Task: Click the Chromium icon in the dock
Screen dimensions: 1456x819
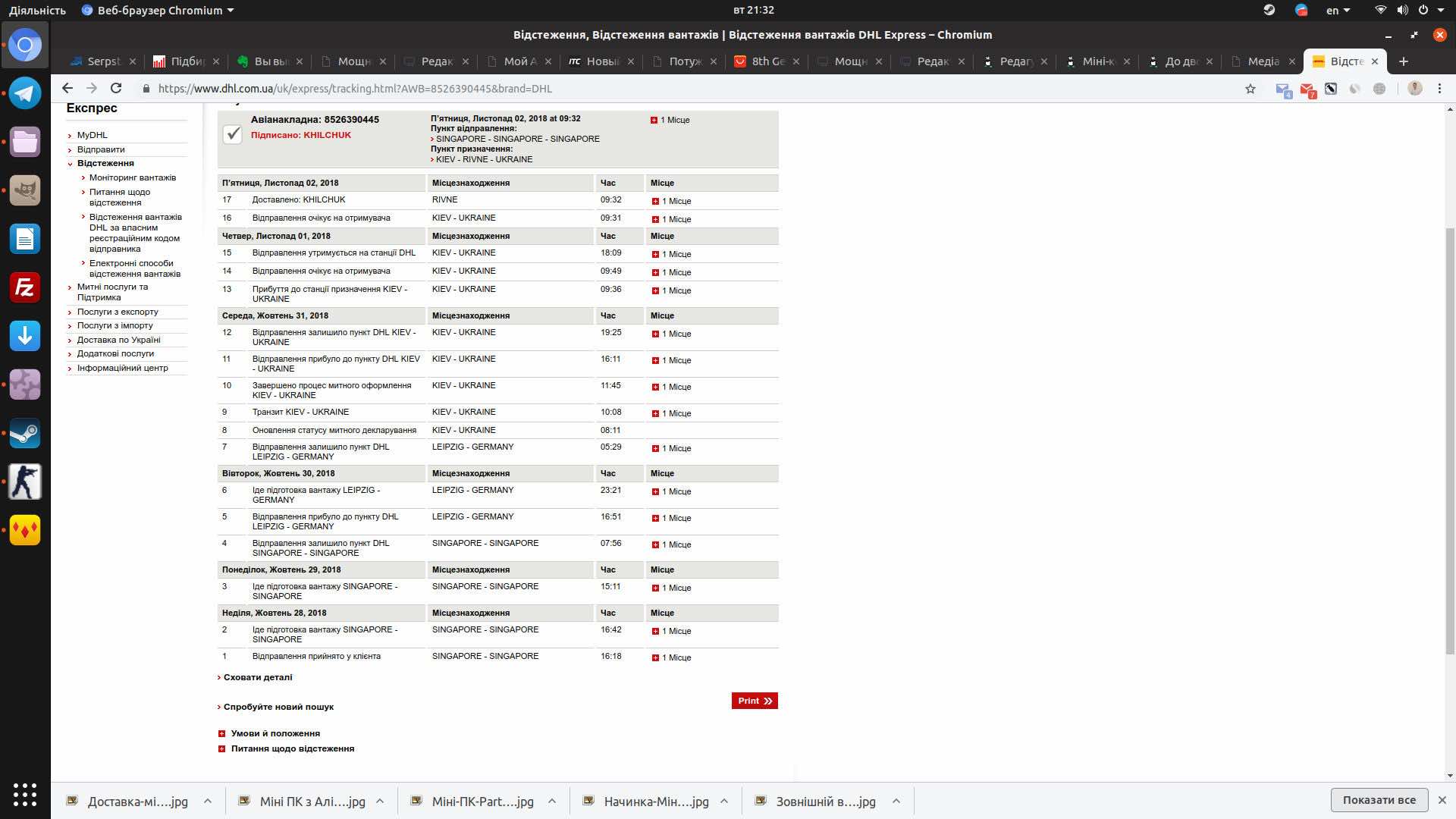Action: 25,45
